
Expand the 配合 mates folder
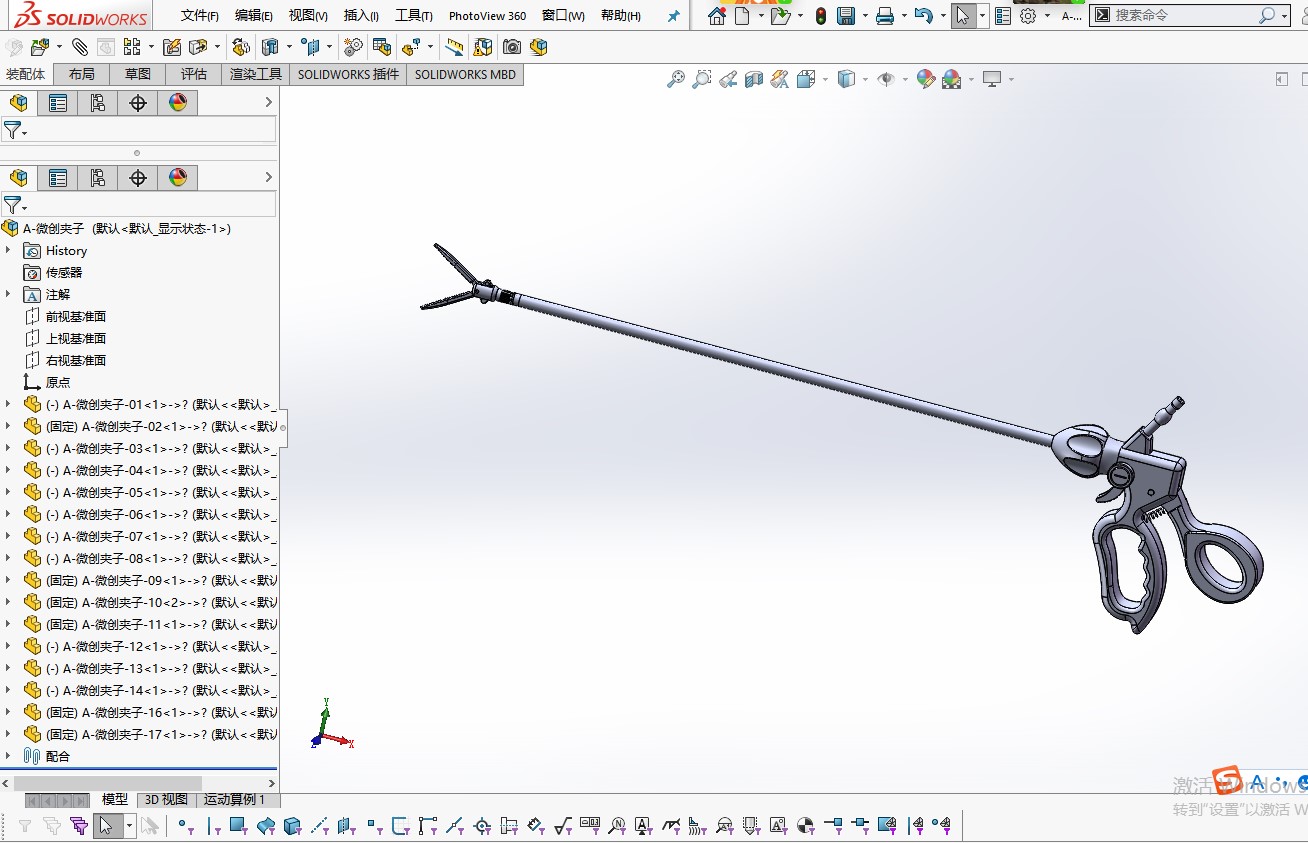8,756
